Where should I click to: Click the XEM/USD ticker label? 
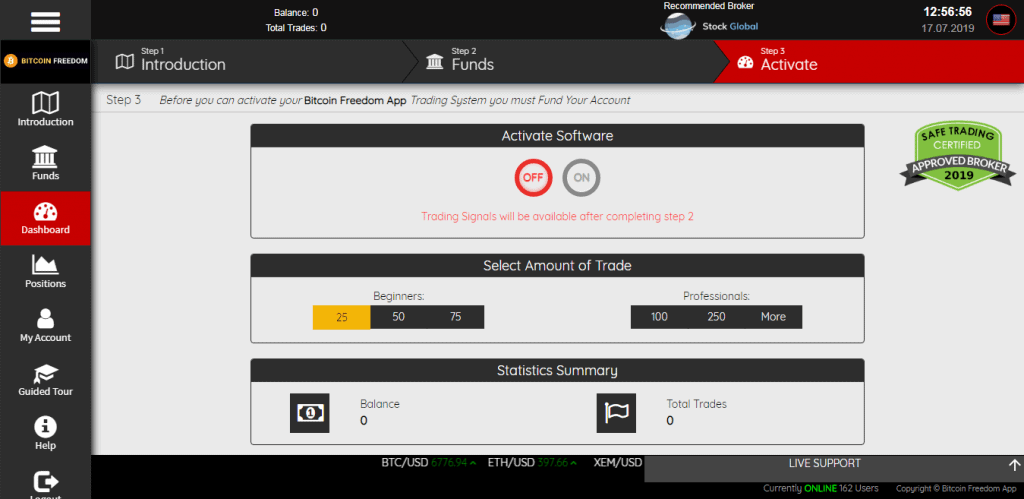618,463
